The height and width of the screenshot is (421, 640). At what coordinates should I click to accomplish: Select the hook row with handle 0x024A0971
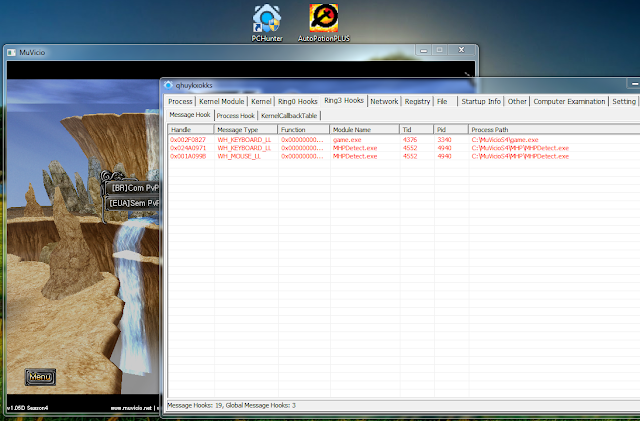(404, 148)
